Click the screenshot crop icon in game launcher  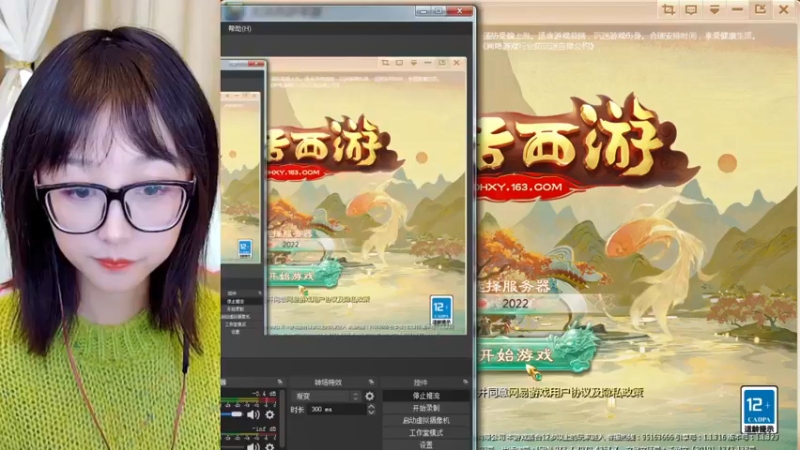[x=668, y=10]
